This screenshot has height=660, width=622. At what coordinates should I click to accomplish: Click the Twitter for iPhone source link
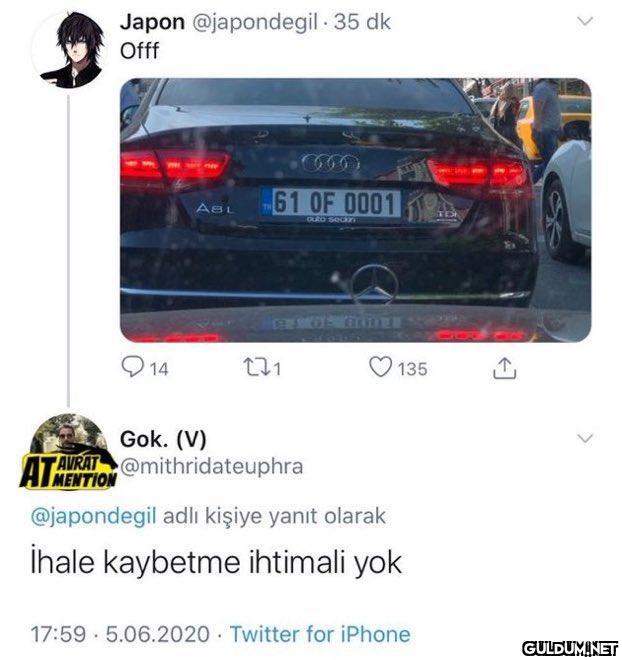[x=320, y=634]
